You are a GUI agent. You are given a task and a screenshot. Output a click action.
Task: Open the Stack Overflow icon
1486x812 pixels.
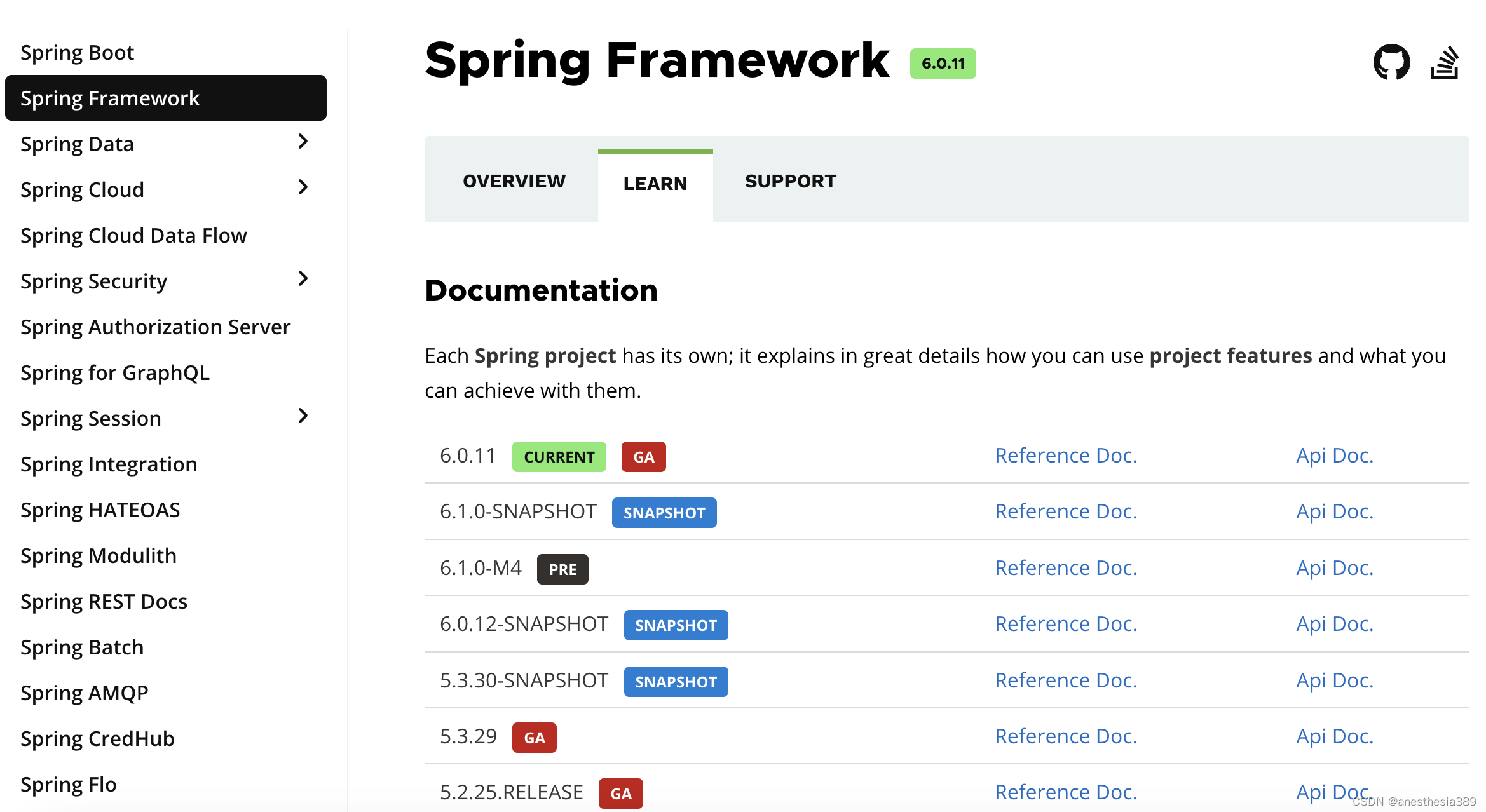point(1444,62)
